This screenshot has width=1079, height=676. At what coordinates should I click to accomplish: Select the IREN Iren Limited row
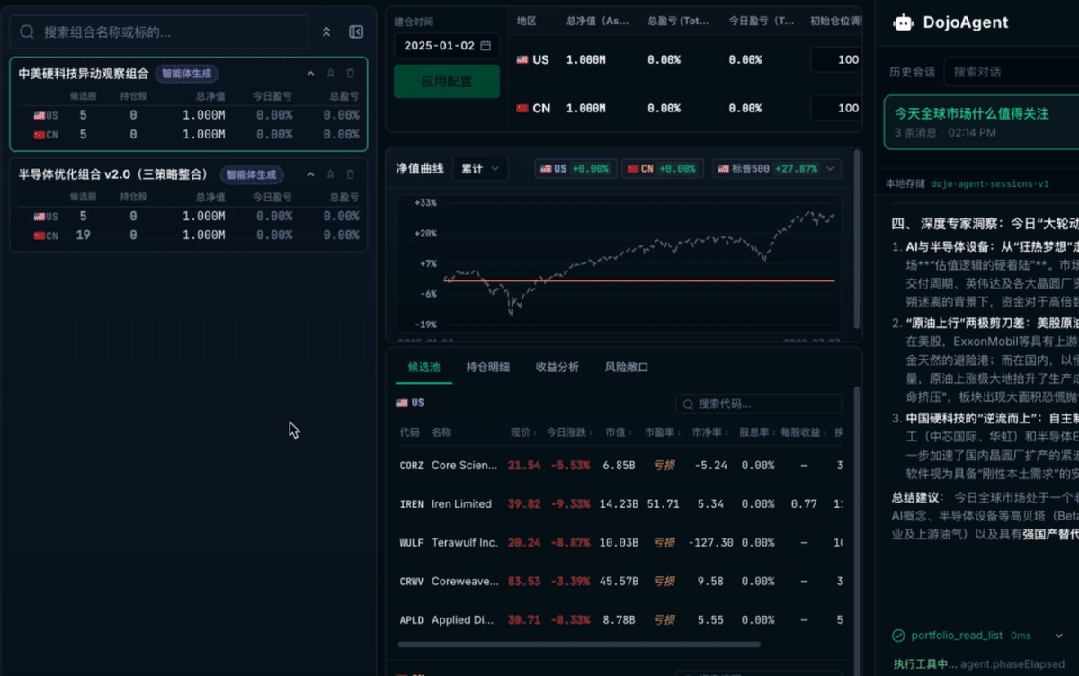pyautogui.click(x=621, y=504)
